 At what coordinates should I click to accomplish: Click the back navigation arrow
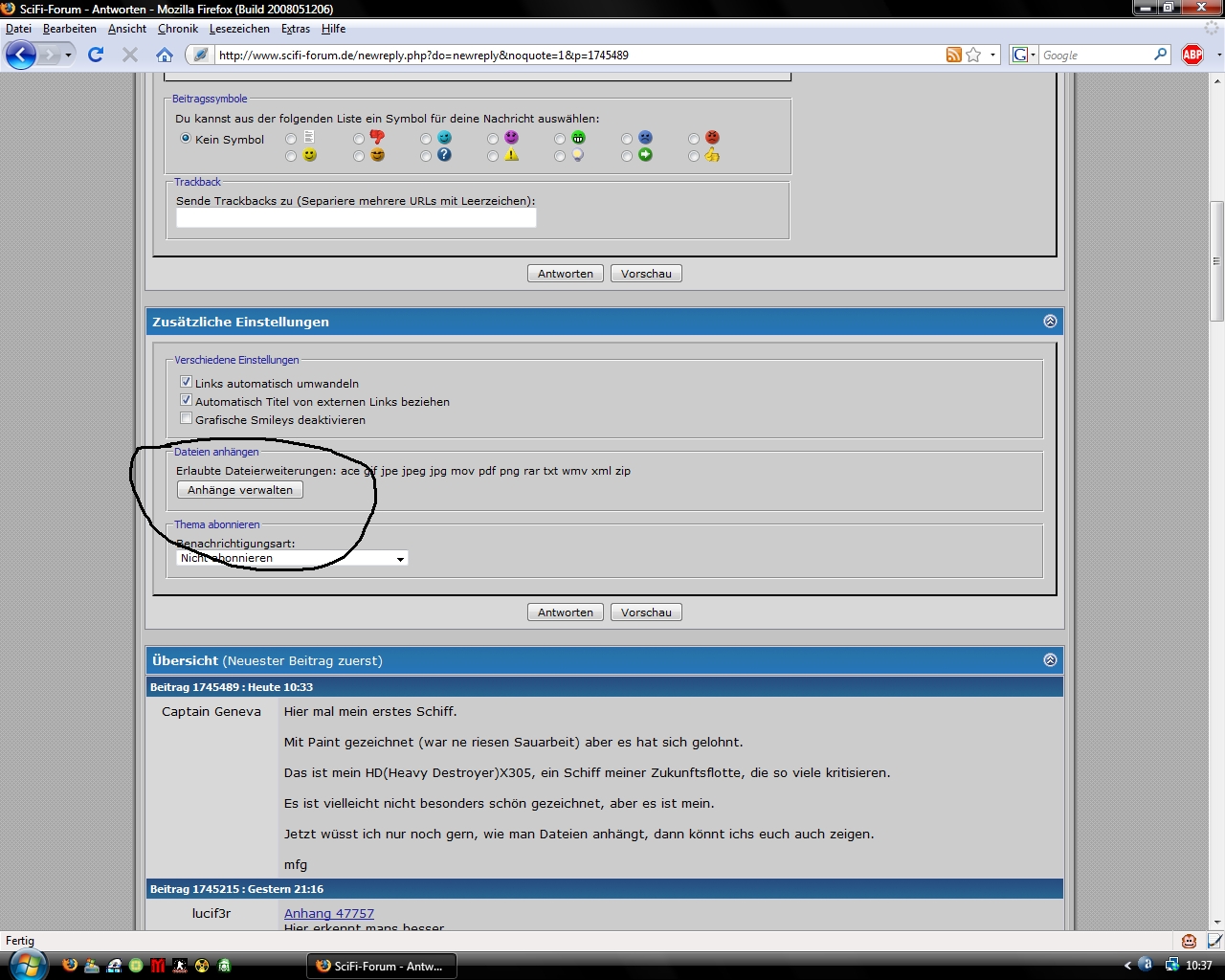coord(21,55)
